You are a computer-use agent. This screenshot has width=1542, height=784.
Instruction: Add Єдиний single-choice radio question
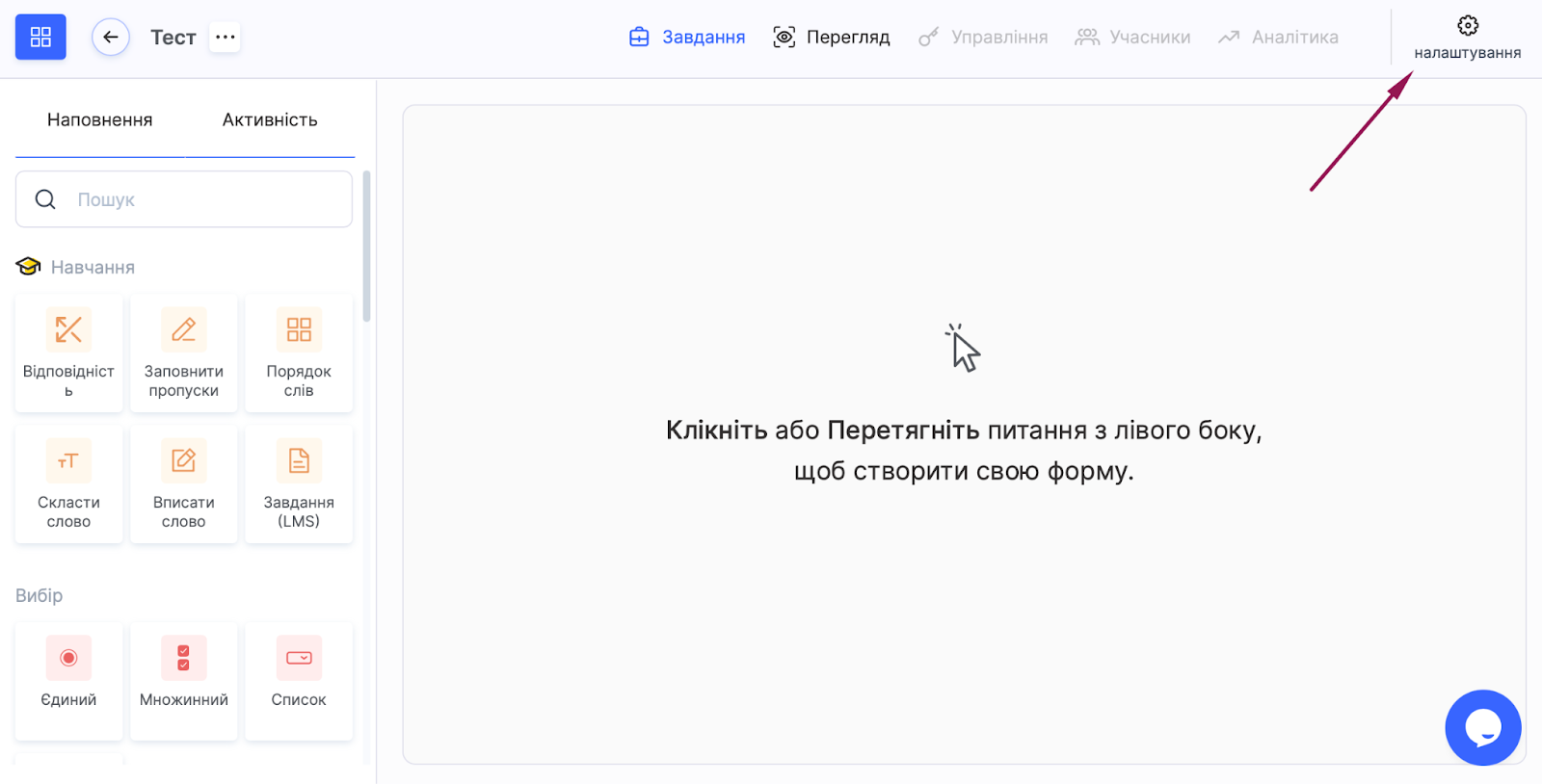pyautogui.click(x=68, y=681)
